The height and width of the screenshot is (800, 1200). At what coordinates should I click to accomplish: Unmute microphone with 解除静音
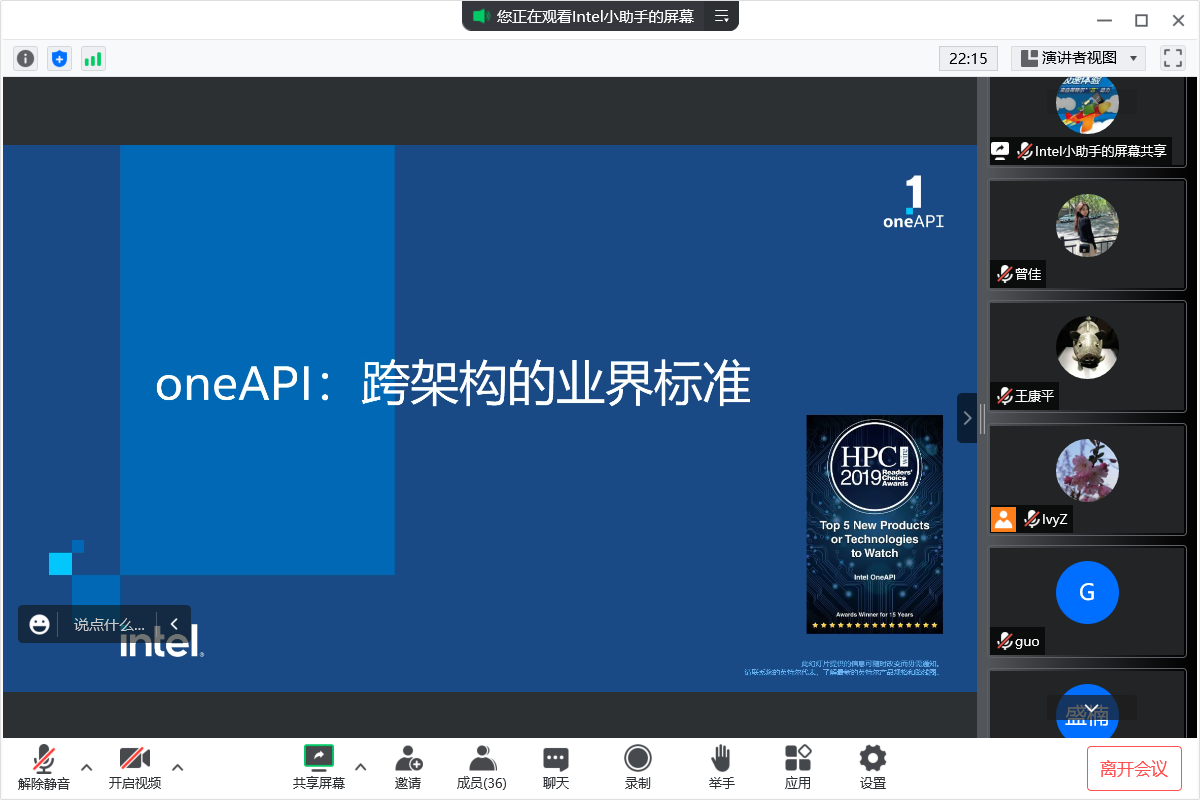(x=44, y=766)
